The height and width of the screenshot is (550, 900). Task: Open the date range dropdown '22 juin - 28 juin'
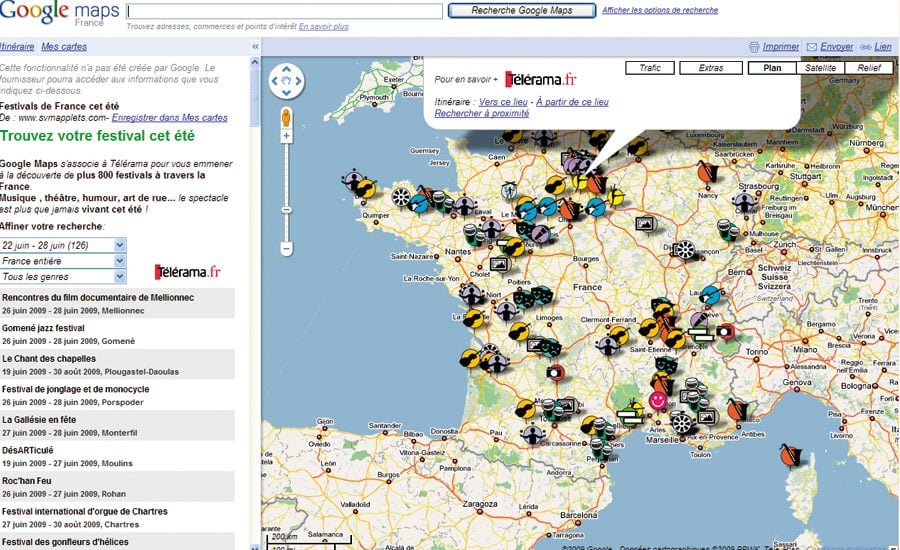tap(63, 245)
